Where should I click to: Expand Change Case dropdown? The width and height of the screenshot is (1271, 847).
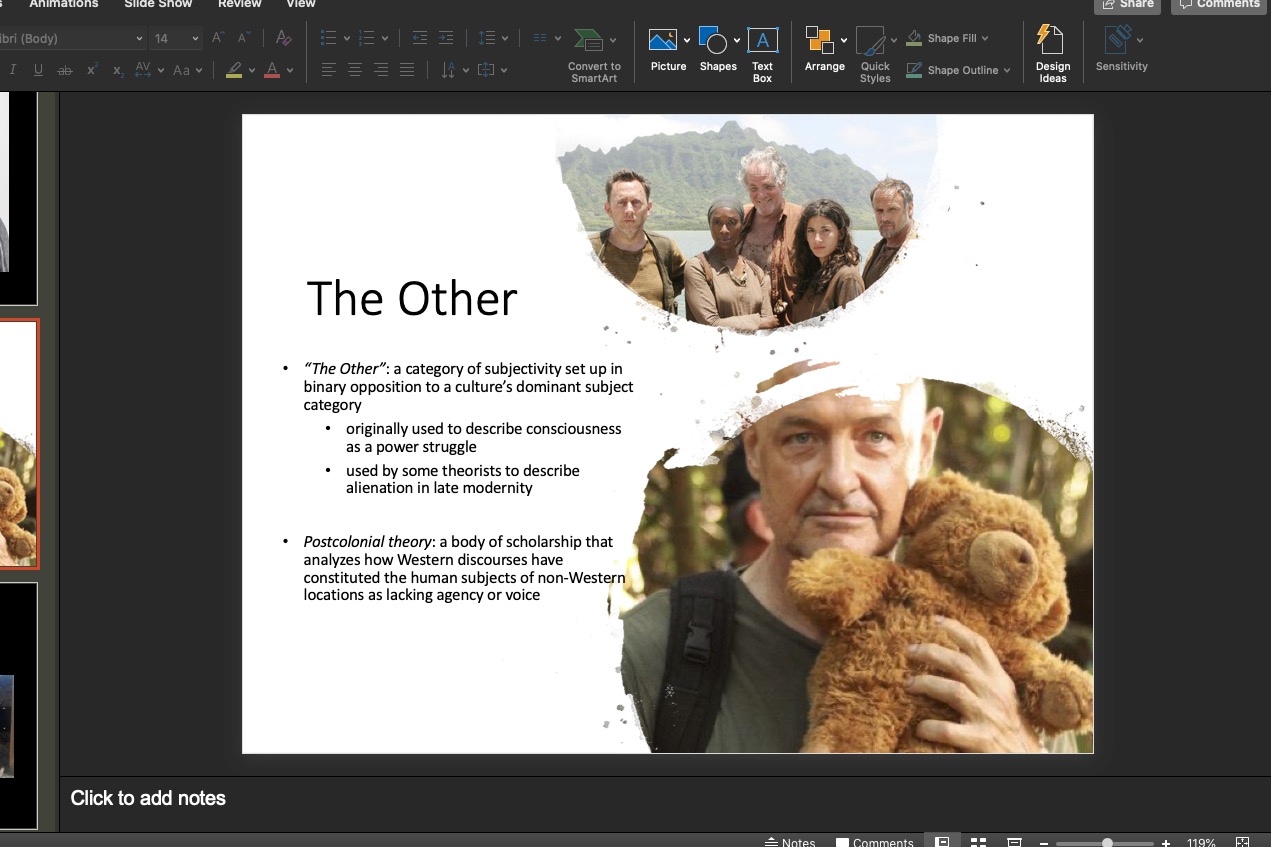(x=199, y=70)
